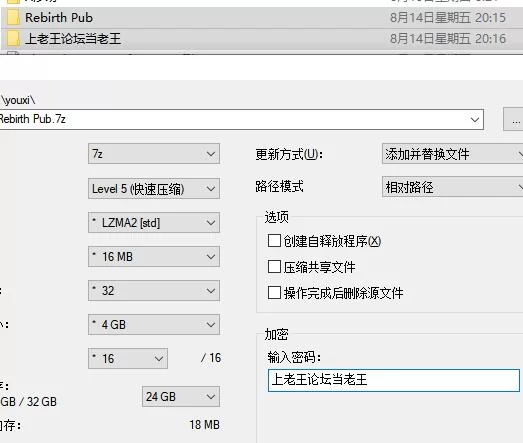Click the 18 MB memory value
This screenshot has height=443, width=523.
[204, 425]
